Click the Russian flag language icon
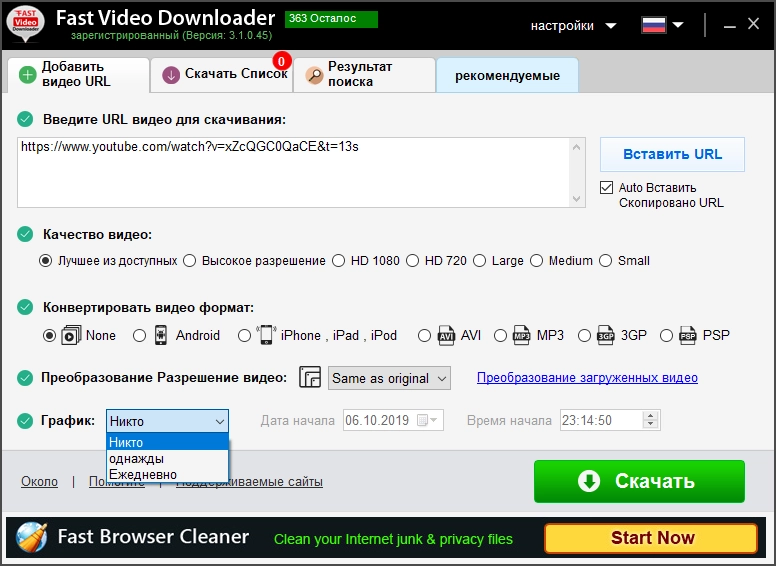This screenshot has height=566, width=776. pyautogui.click(x=653, y=25)
